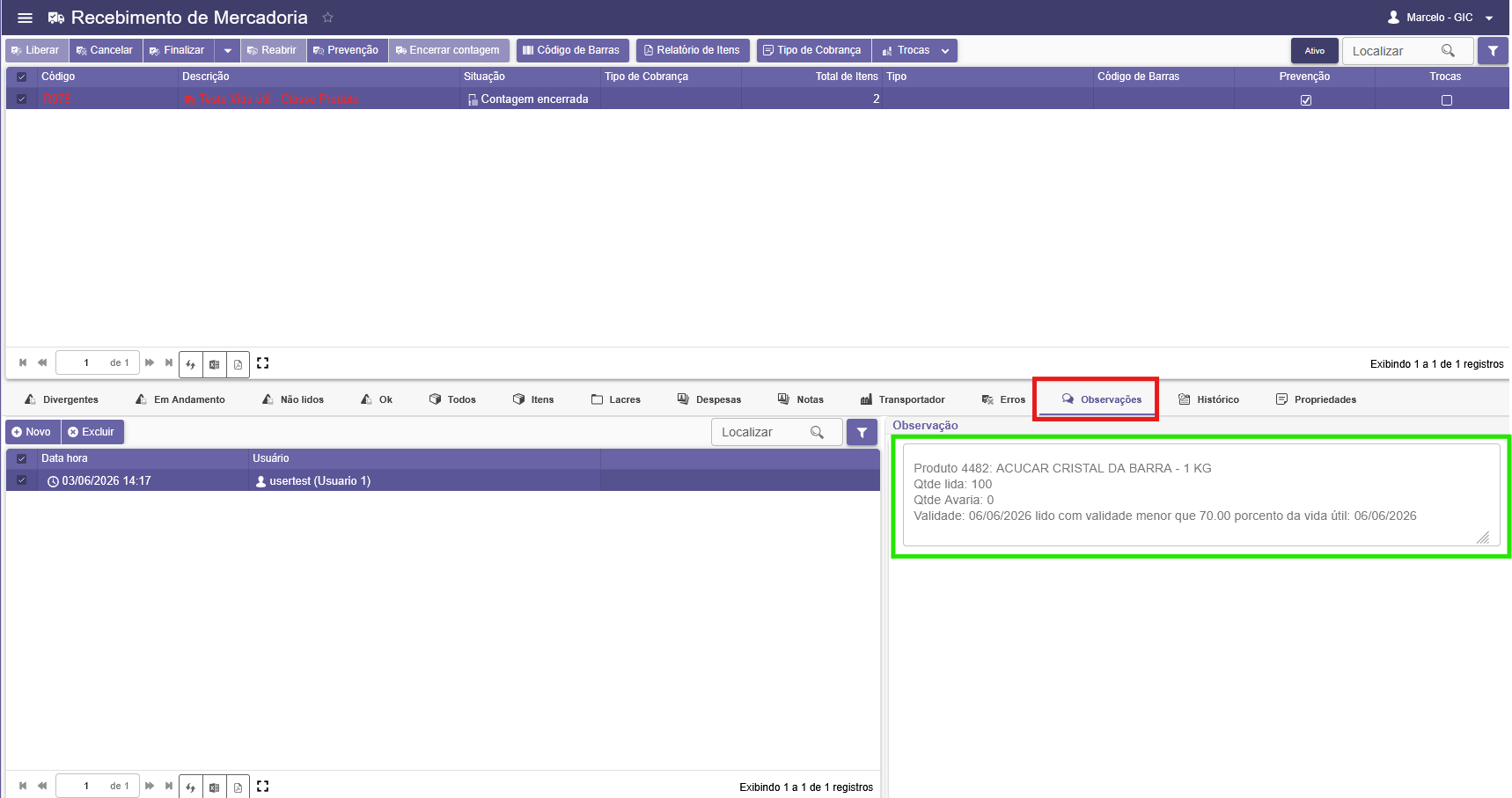The width and height of the screenshot is (1512, 798).
Task: Go to last page in top grid pager
Action: (x=169, y=362)
